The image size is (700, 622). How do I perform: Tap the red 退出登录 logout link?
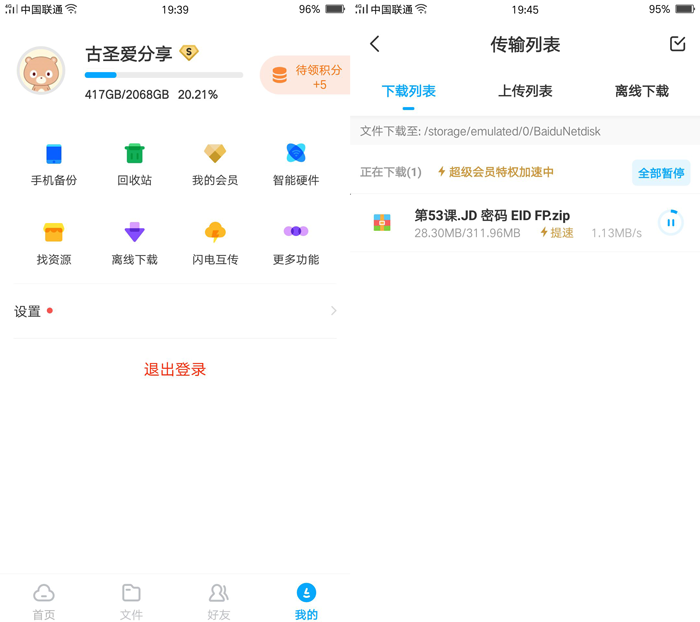click(x=175, y=369)
